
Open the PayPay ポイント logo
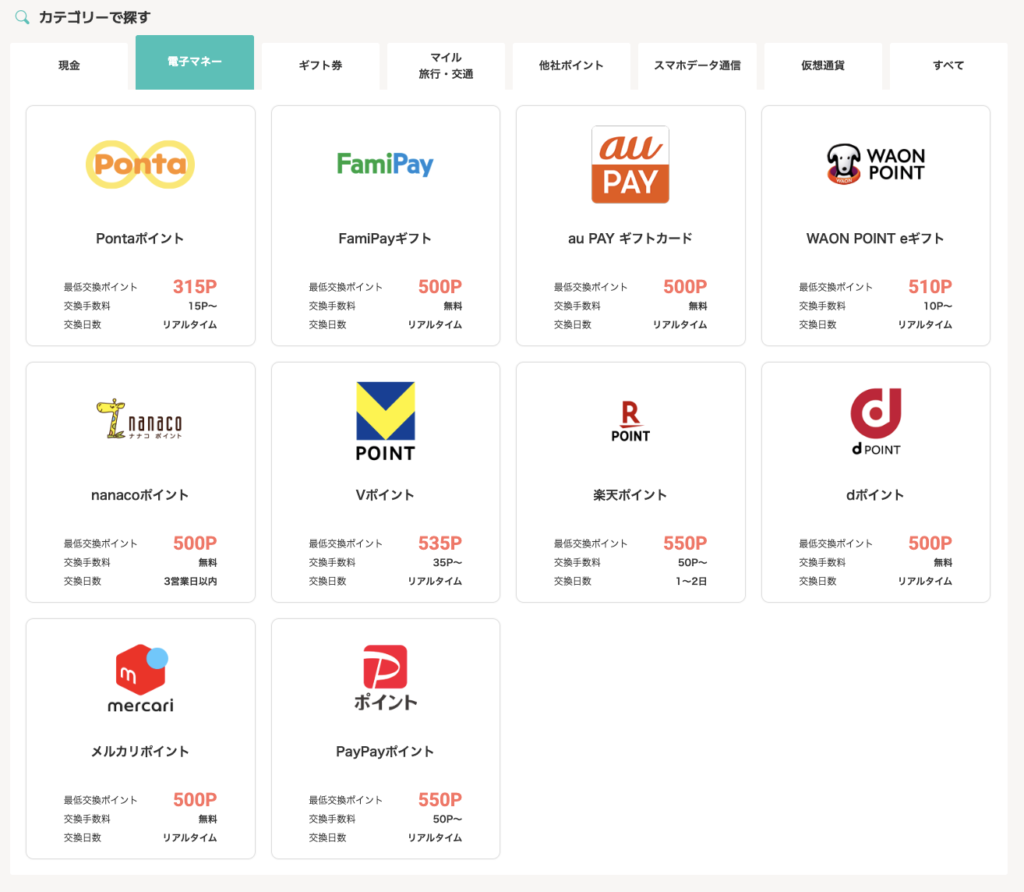[385, 678]
